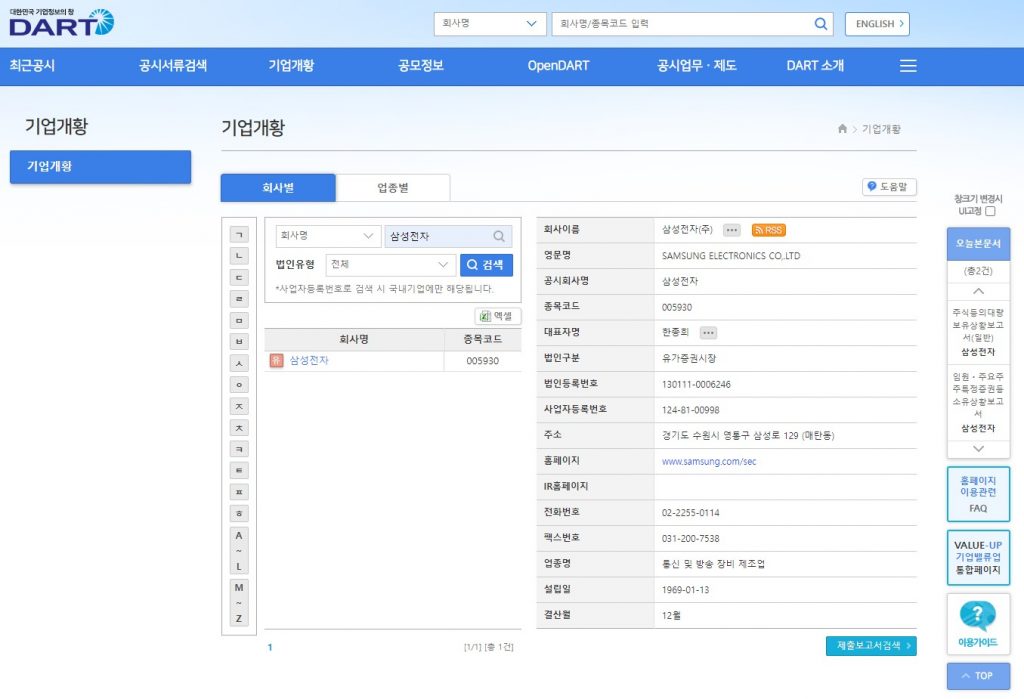Go to results page 1

[x=270, y=647]
